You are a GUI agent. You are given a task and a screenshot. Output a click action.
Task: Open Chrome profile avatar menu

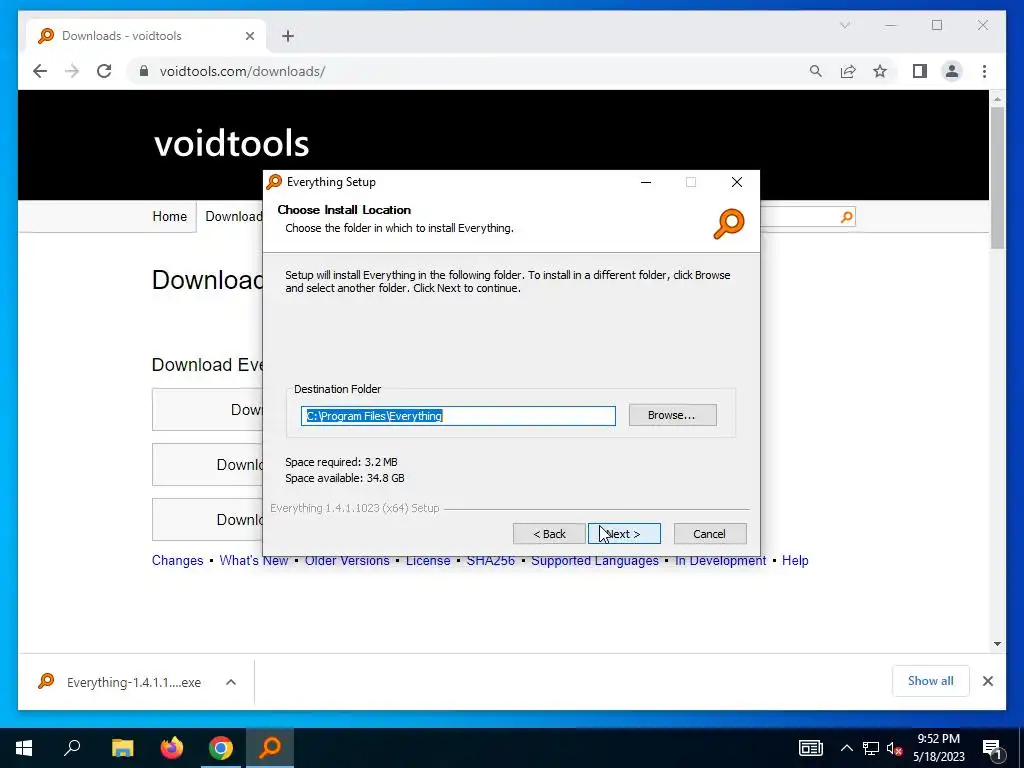tap(952, 71)
